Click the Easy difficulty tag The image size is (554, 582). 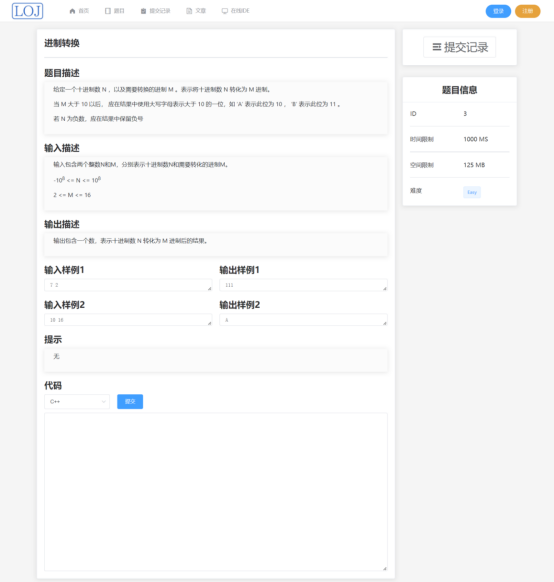coord(472,192)
